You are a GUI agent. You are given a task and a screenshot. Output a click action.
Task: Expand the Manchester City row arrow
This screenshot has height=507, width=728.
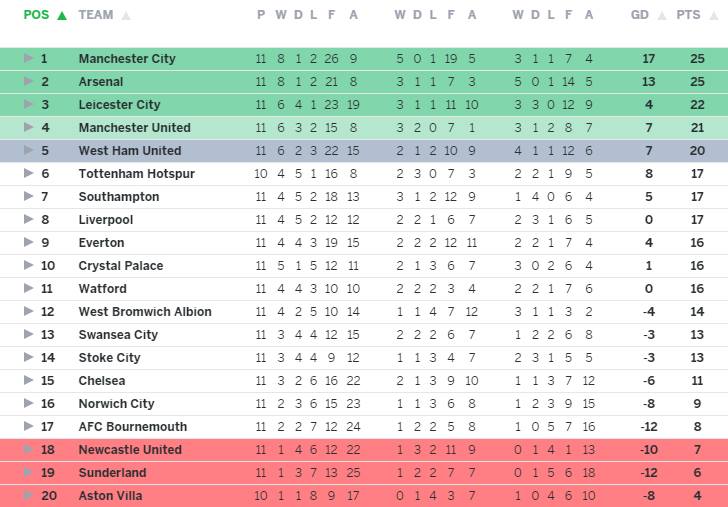coord(28,58)
